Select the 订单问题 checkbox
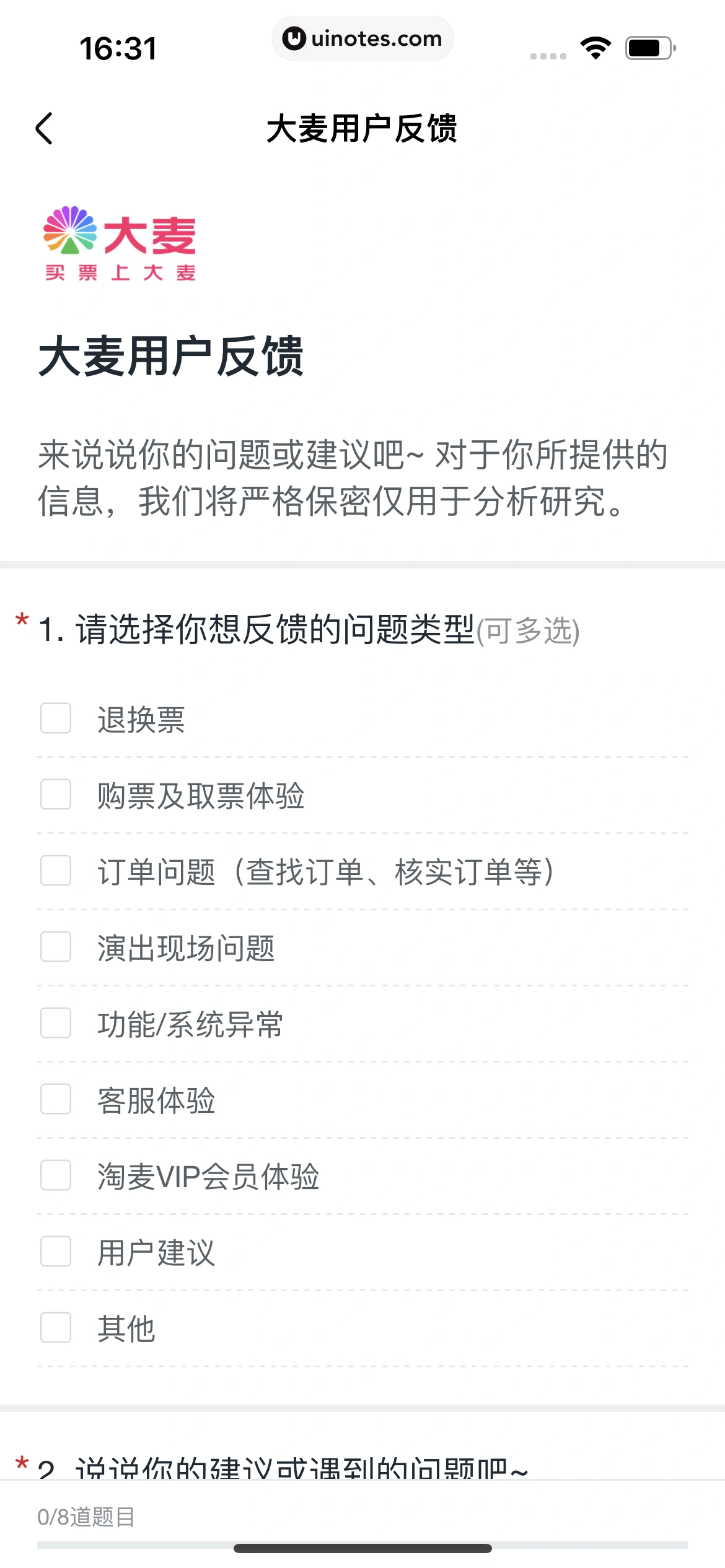Screen dimensions: 725x1568 (56, 871)
